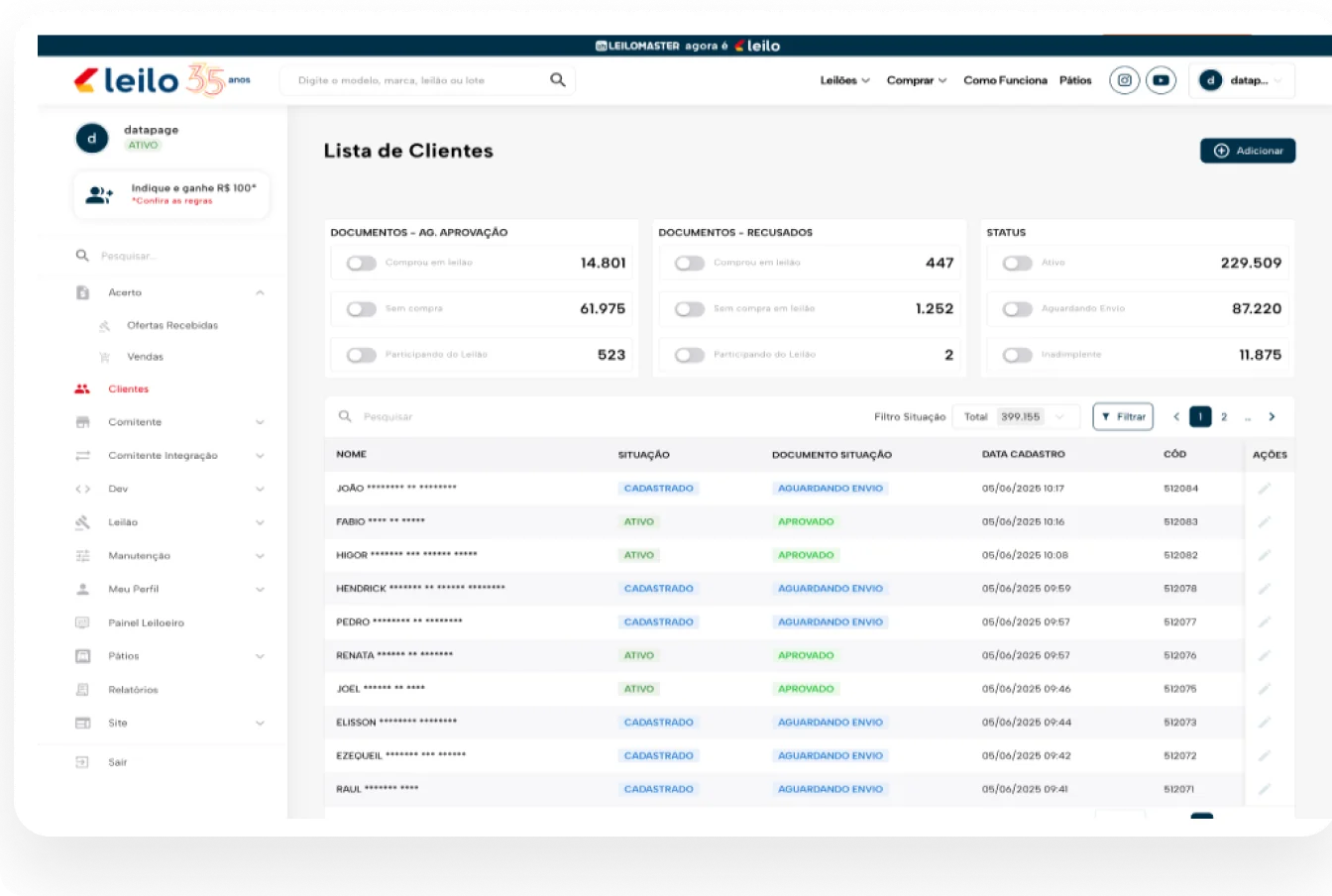This screenshot has height=896, width=1332.
Task: Toggle Participando do Leilão under Recusados
Action: [x=690, y=355]
